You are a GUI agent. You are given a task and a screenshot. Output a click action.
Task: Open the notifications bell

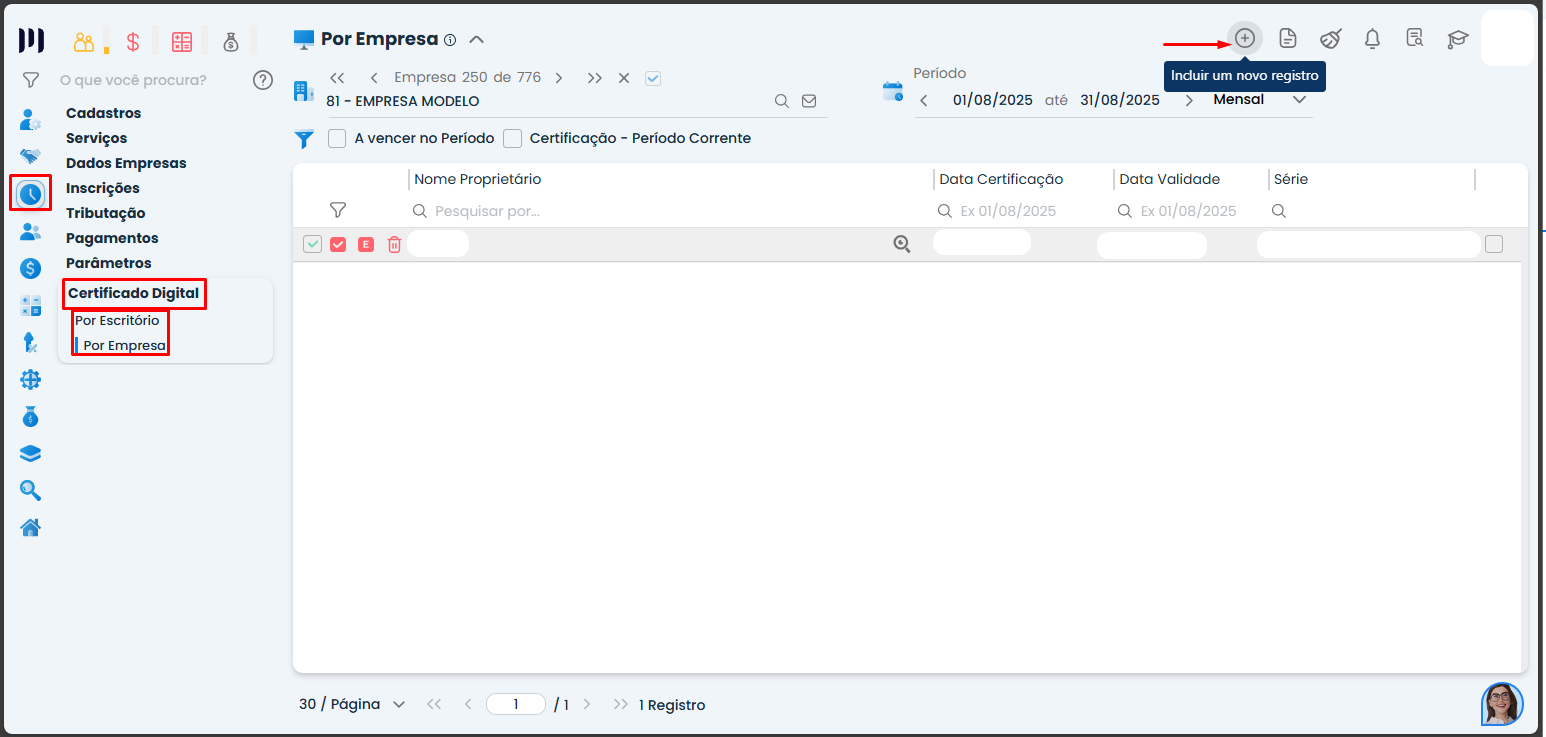pyautogui.click(x=1373, y=39)
